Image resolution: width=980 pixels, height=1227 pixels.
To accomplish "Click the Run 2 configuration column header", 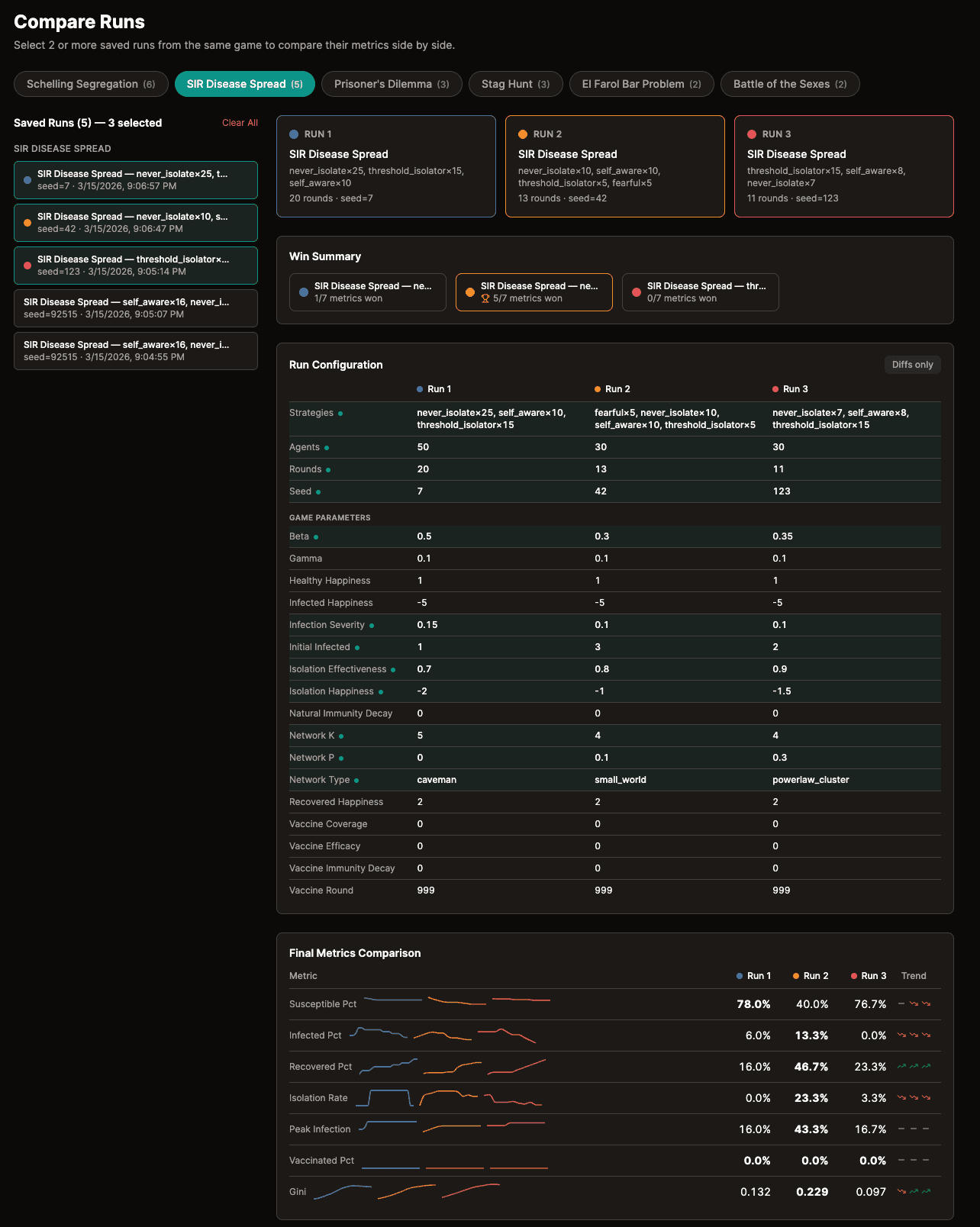I will pos(613,389).
